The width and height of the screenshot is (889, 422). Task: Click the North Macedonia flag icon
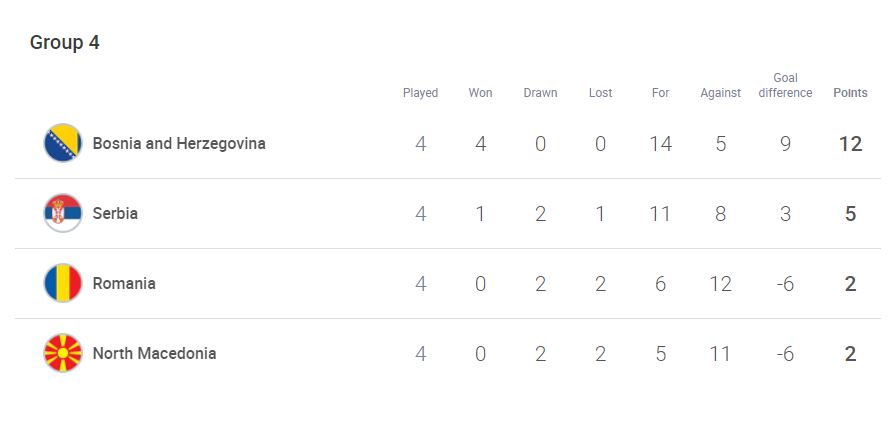click(x=63, y=353)
